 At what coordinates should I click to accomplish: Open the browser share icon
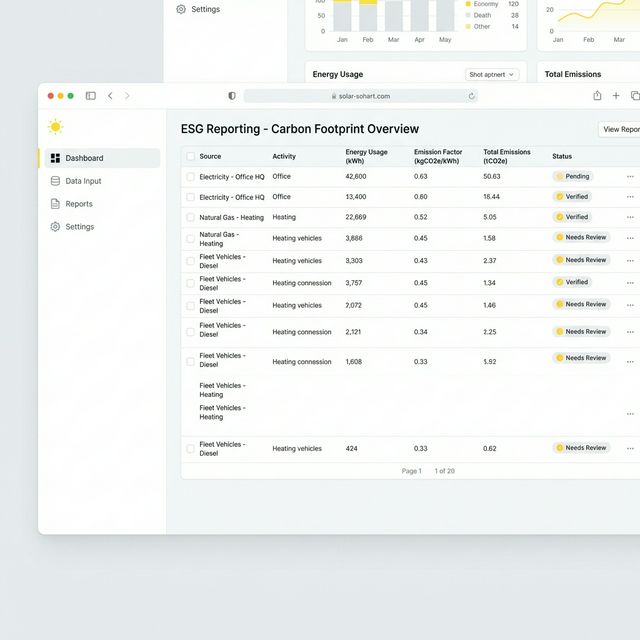click(x=597, y=96)
